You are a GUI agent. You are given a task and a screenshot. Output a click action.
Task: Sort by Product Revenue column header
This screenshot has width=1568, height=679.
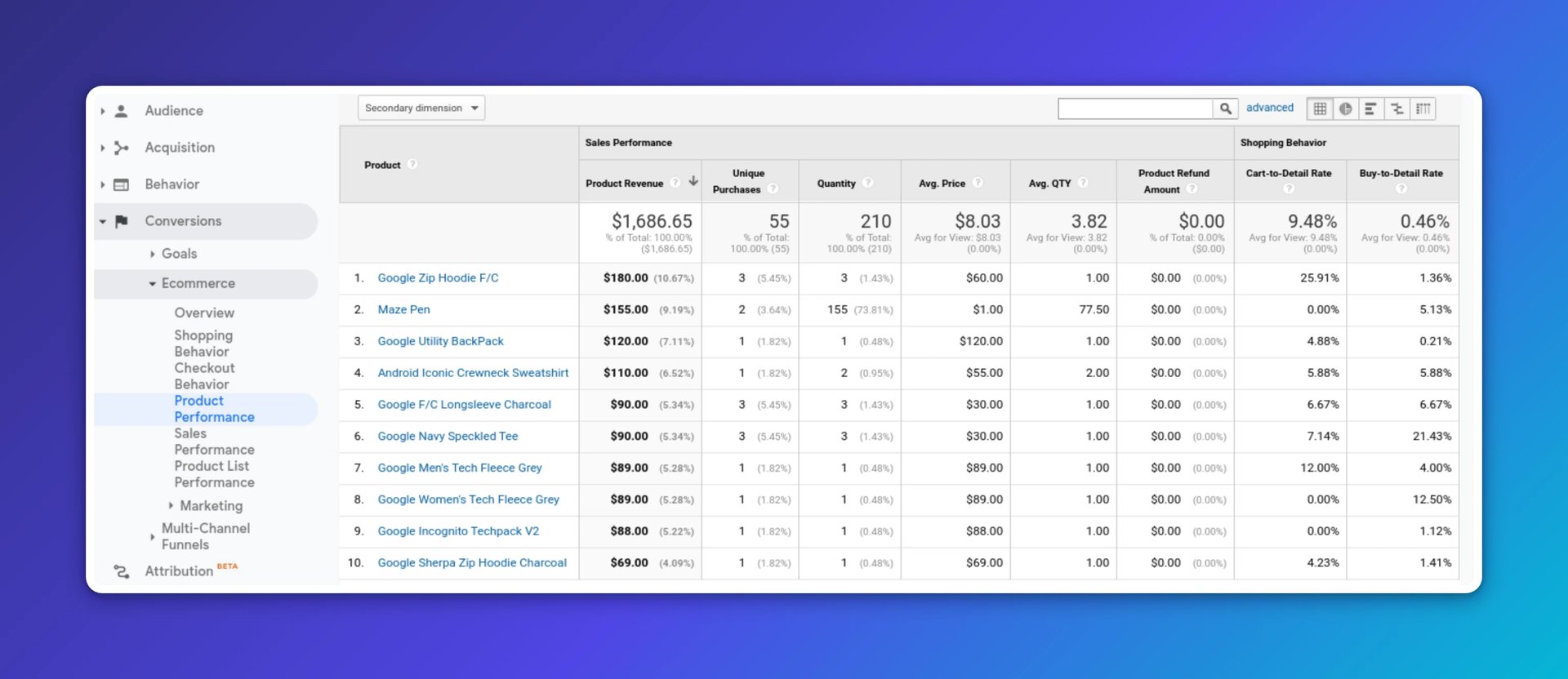624,184
